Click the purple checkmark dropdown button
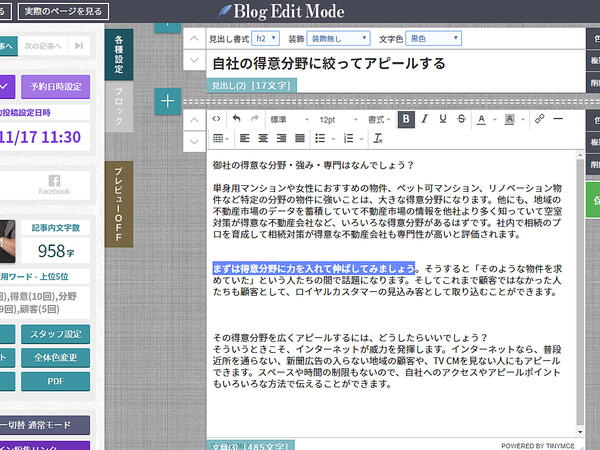Image resolution: width=600 pixels, height=450 pixels. pos(7,87)
